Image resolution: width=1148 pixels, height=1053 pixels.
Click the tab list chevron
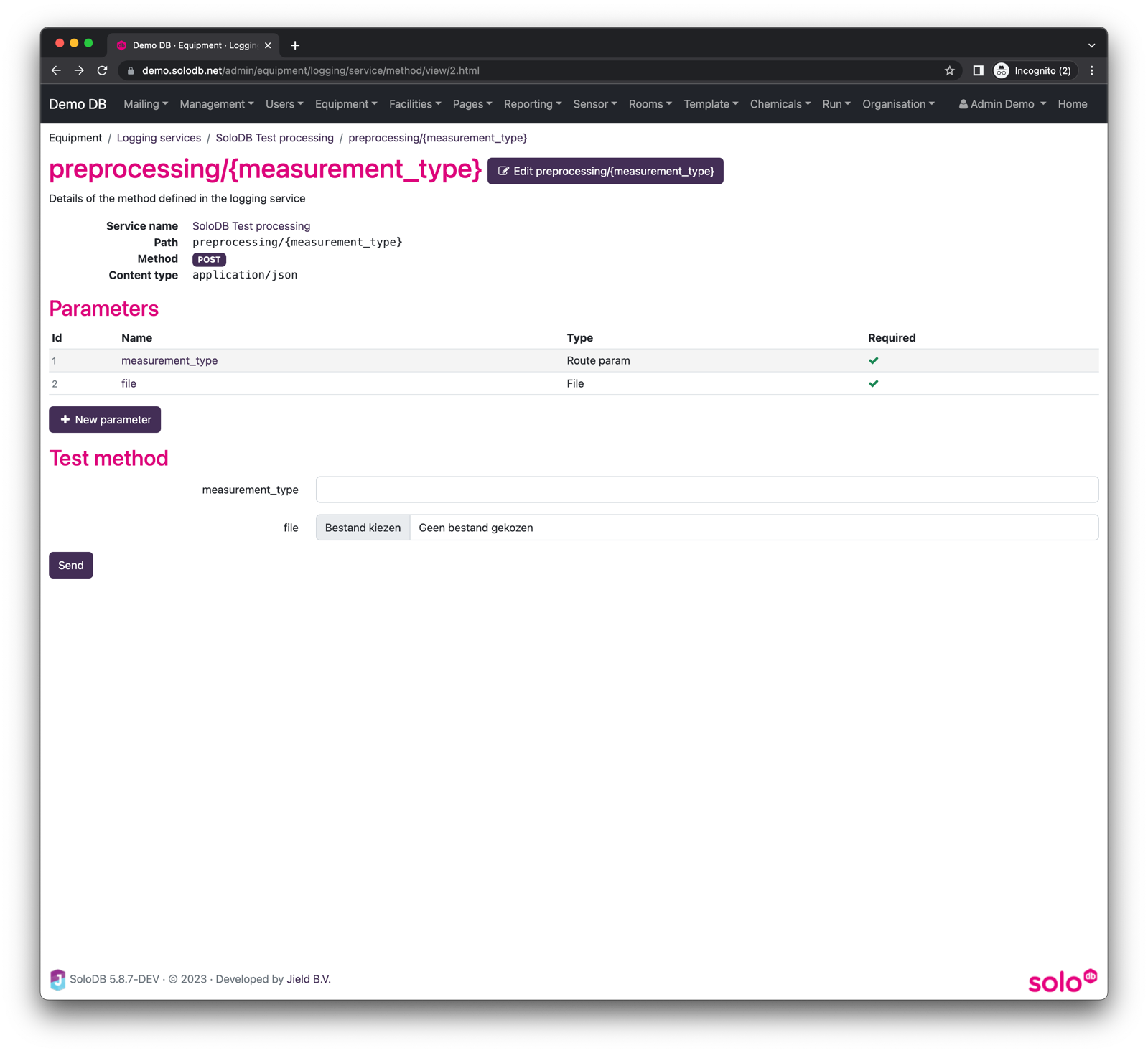tap(1091, 45)
